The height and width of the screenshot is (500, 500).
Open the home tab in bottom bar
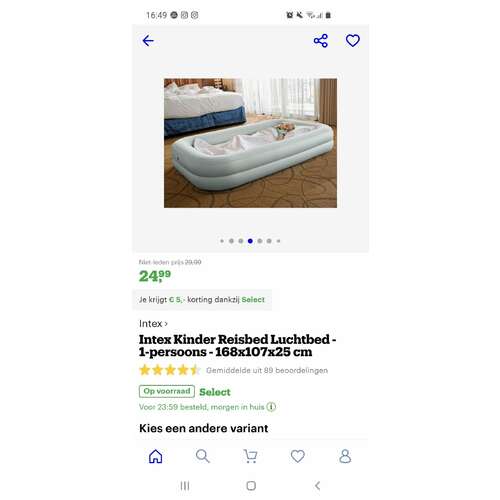click(156, 456)
